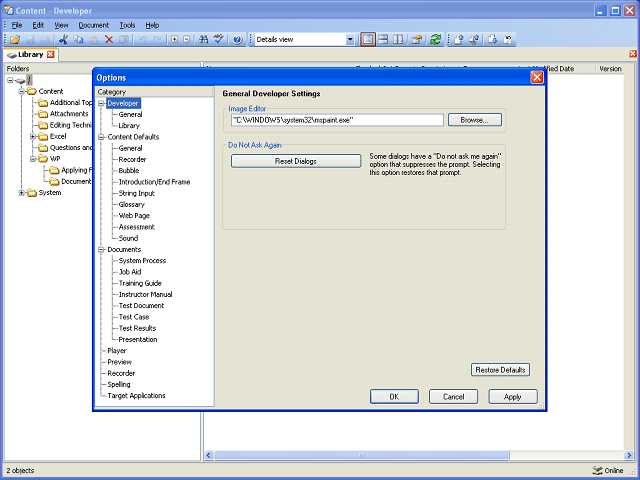Viewport: 640px width, 480px height.
Task: Click the horizontal scrollbar thumb in main window
Action: [362, 455]
